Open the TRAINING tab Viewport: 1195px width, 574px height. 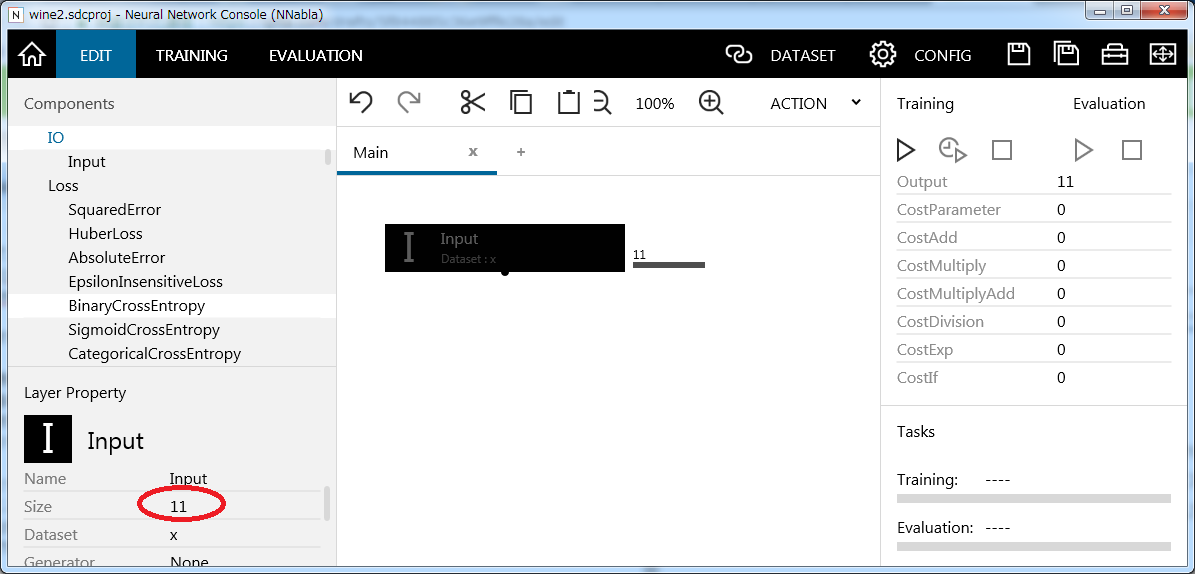click(x=191, y=55)
